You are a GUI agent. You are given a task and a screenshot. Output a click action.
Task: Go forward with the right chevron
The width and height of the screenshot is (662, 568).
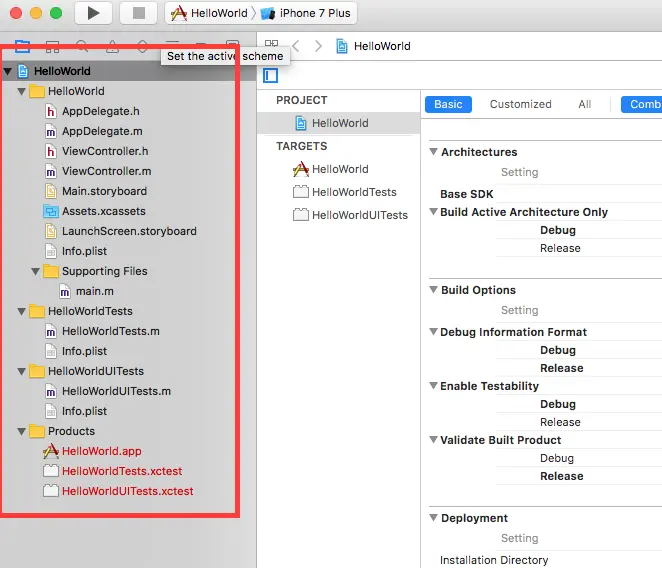coord(318,46)
